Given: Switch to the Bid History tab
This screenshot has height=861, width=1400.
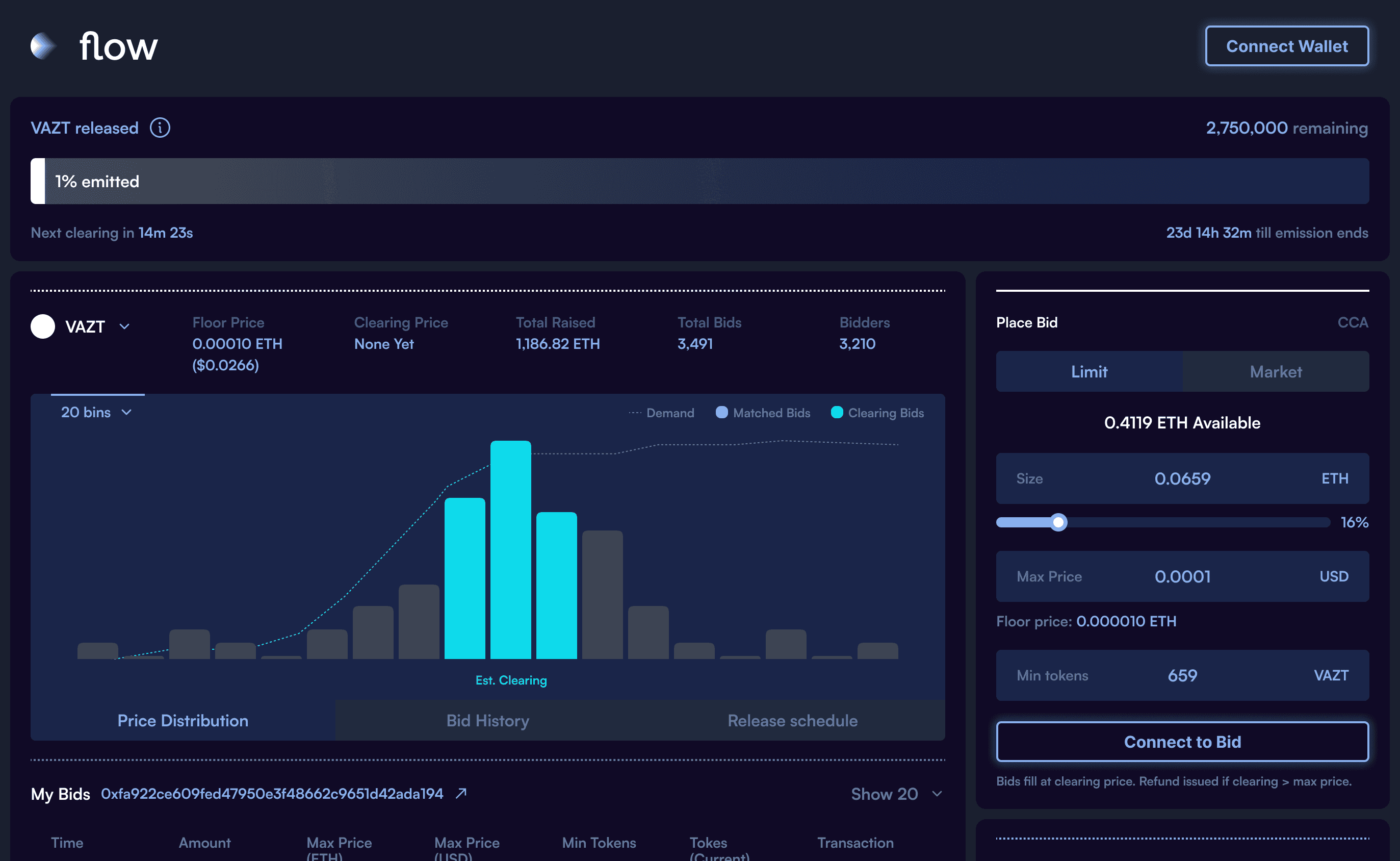Looking at the screenshot, I should pos(488,720).
